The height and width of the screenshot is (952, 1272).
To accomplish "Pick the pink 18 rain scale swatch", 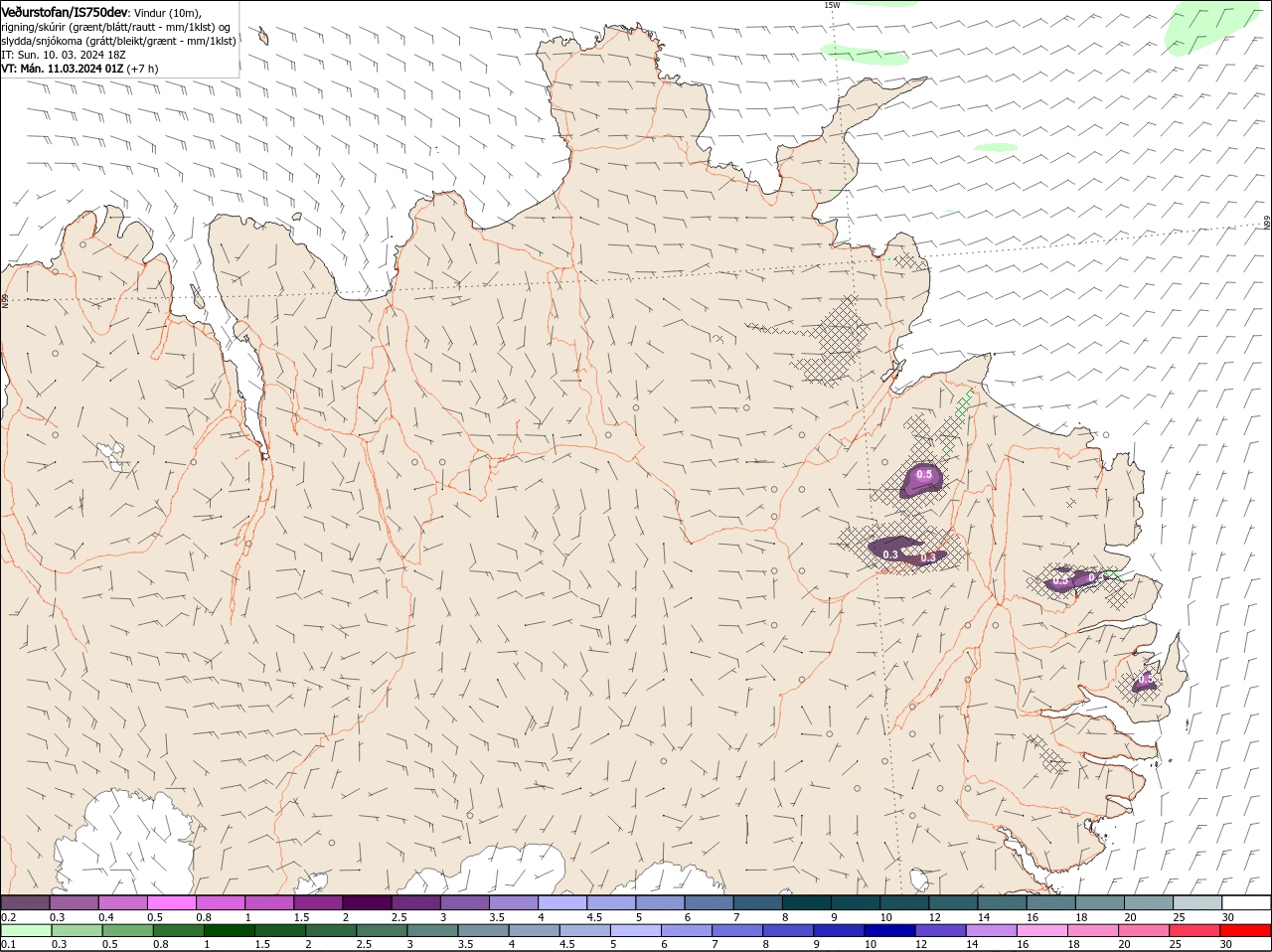I will (x=1091, y=931).
